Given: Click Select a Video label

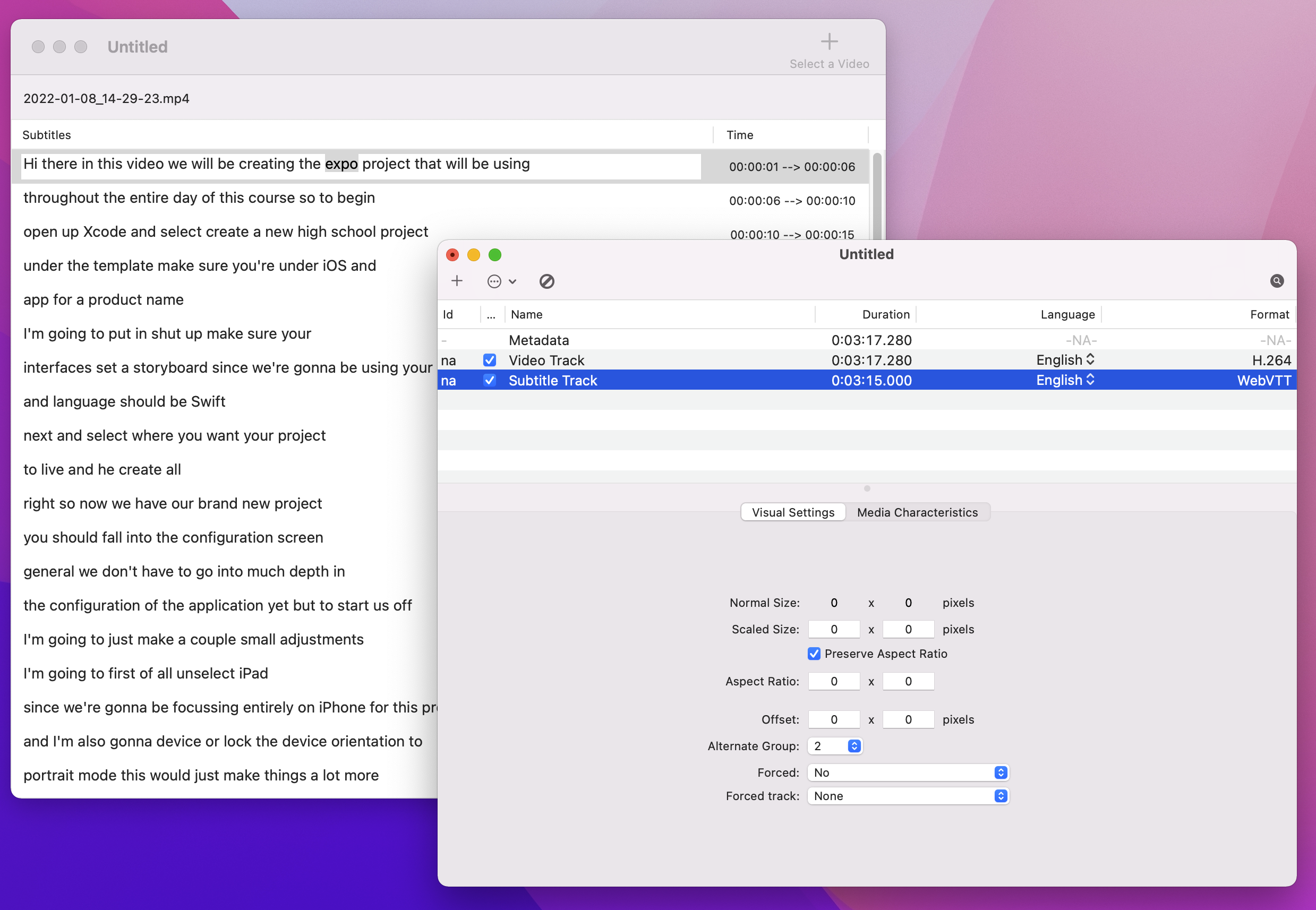Looking at the screenshot, I should click(829, 64).
